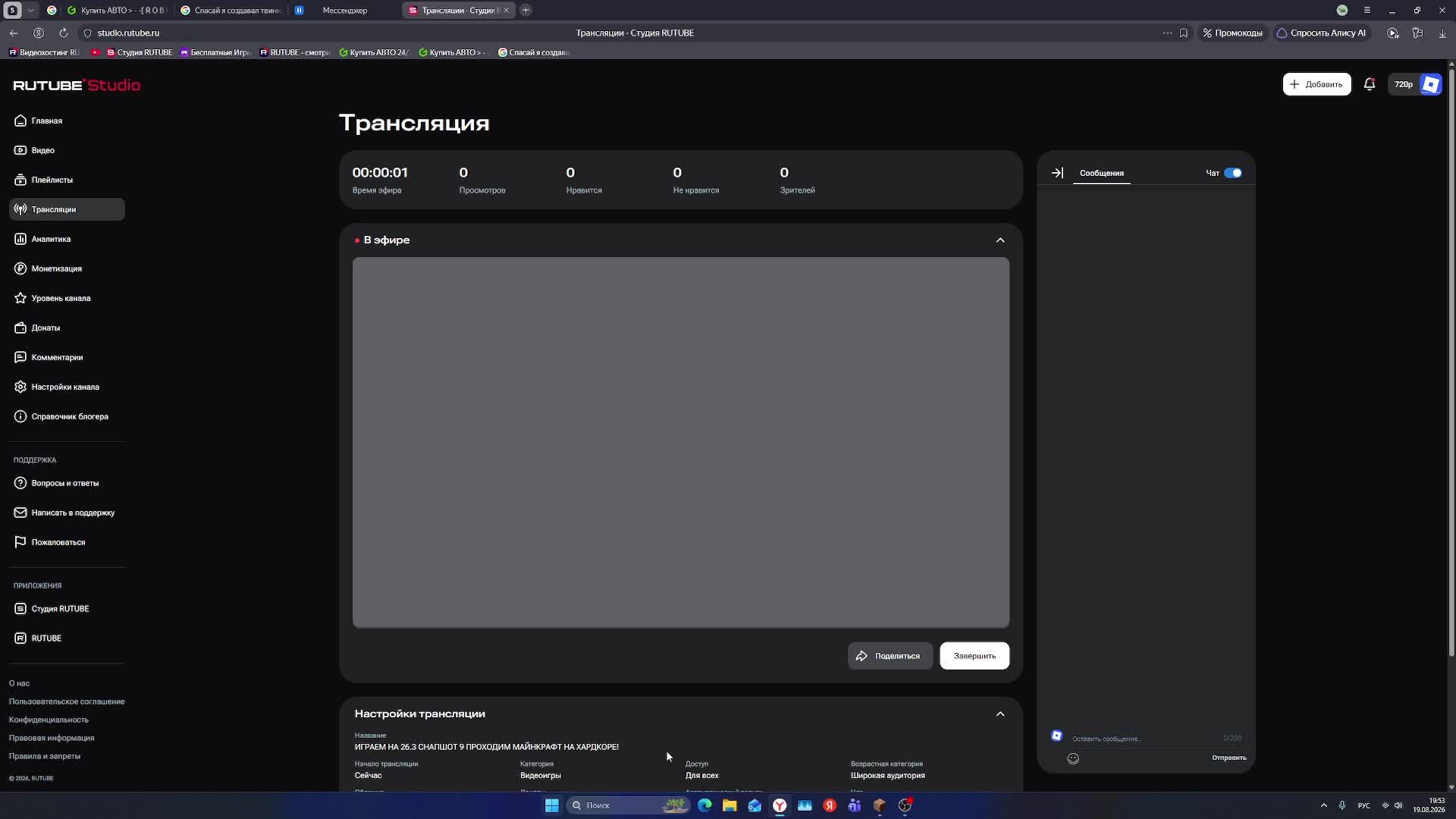
Task: Click the Уровень канала star icon
Action: [x=20, y=298]
